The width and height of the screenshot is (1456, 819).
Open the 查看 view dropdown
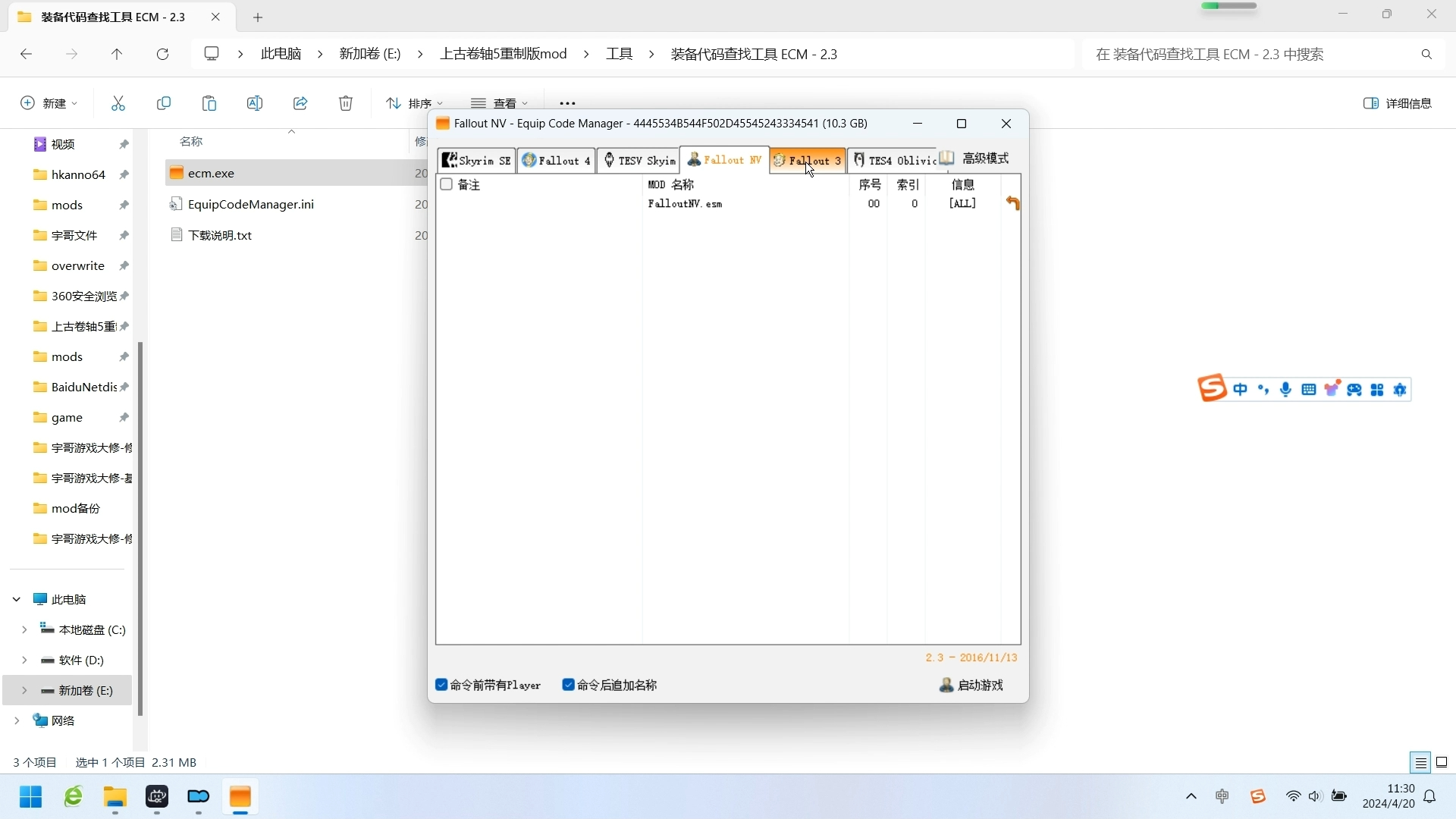click(499, 103)
